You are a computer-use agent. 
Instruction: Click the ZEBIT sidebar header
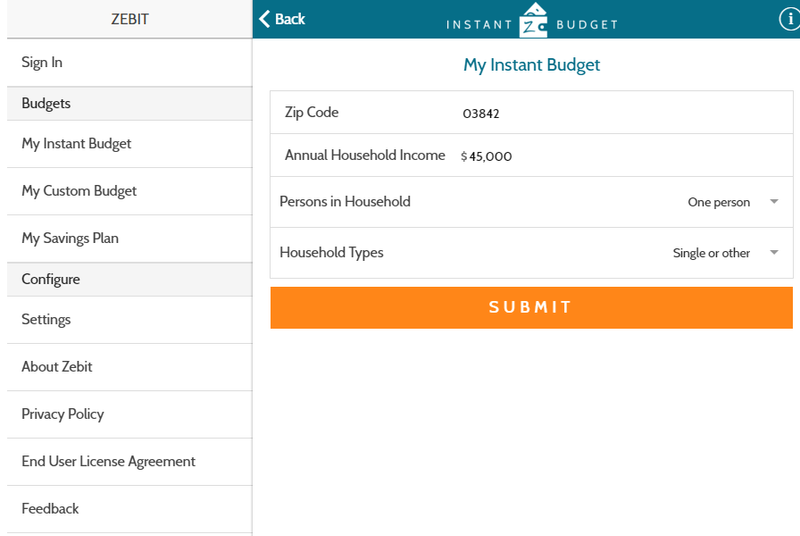(x=130, y=19)
